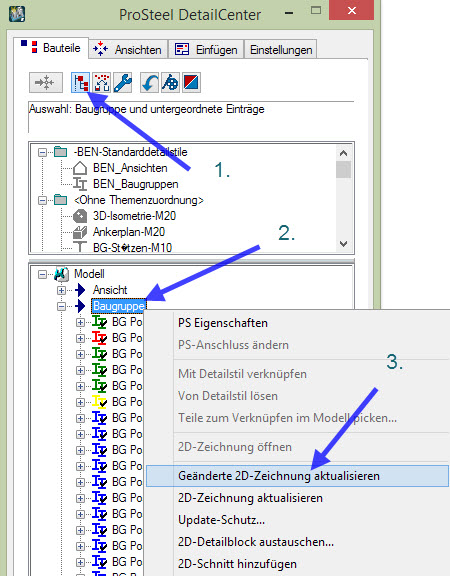Choose 2D-Detailblock austauschen... entry
This screenshot has width=450, height=576.
[x=256, y=542]
